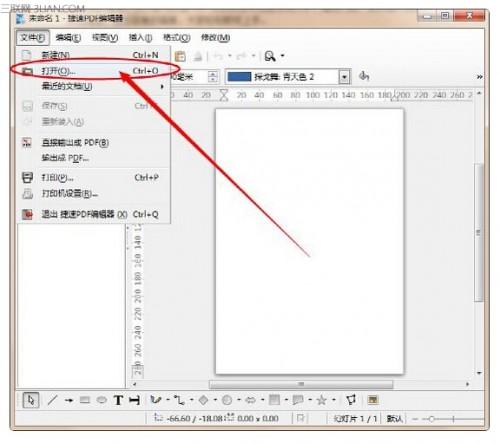Open the basic shapes dropdown arrow

coord(215,400)
